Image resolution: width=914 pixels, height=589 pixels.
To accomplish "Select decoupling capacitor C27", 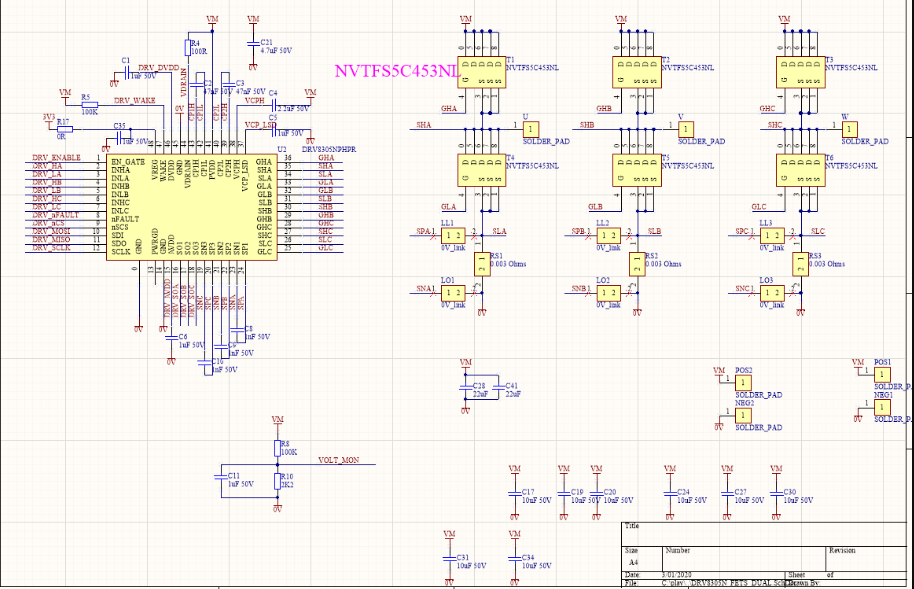I will click(x=726, y=493).
